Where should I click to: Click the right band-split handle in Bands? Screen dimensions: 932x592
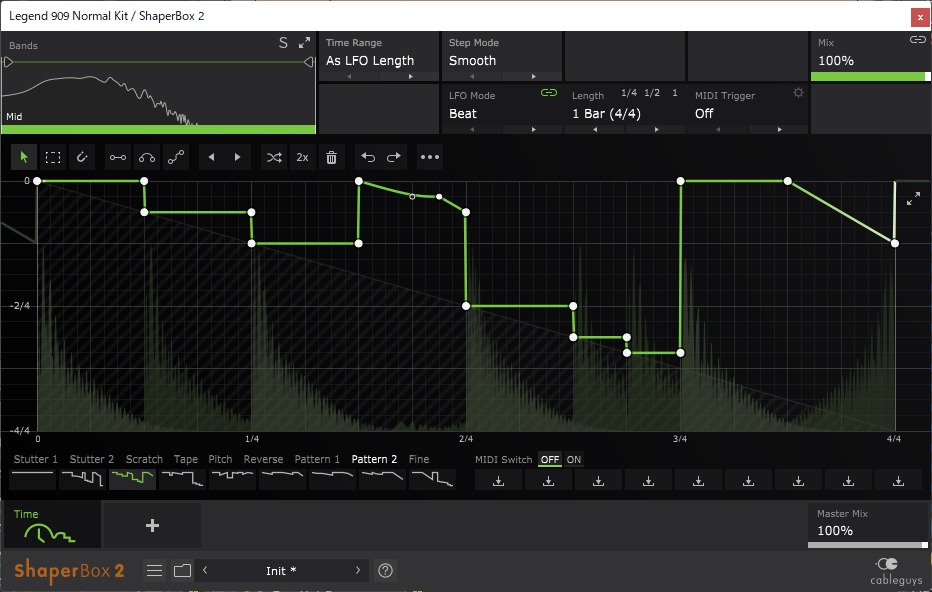(308, 62)
